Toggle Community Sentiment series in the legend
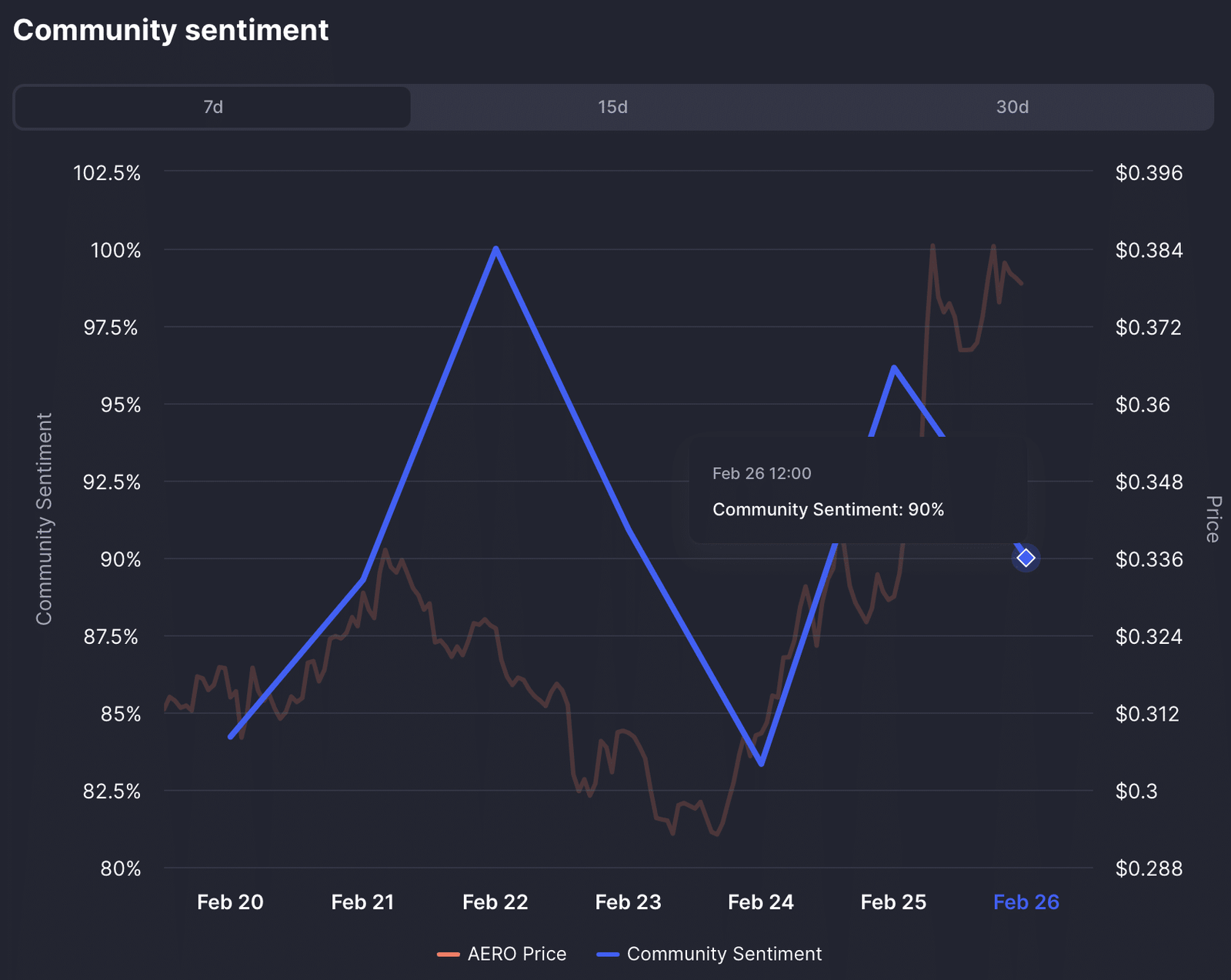 (724, 954)
